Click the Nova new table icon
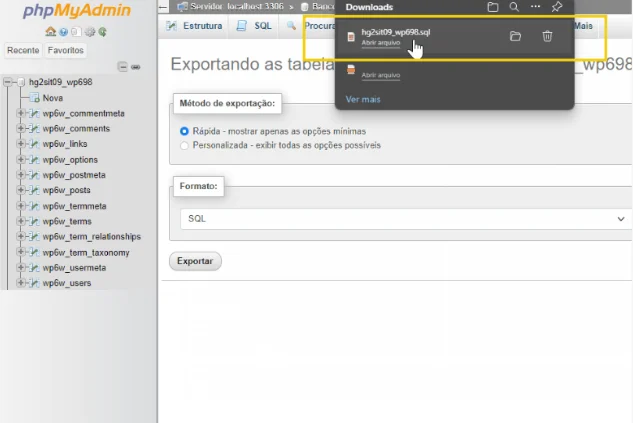Viewport: 633px width, 423px height. [34, 98]
